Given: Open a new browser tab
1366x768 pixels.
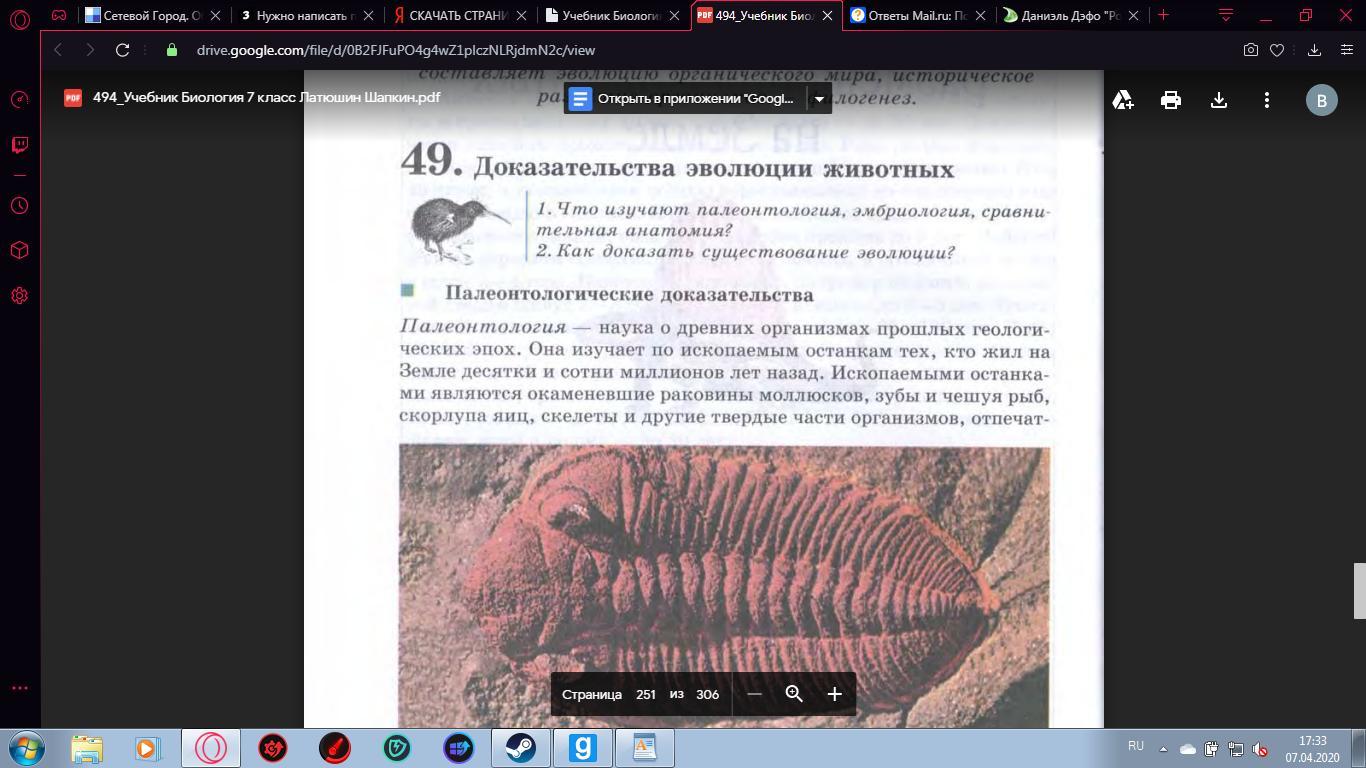Looking at the screenshot, I should click(1163, 15).
